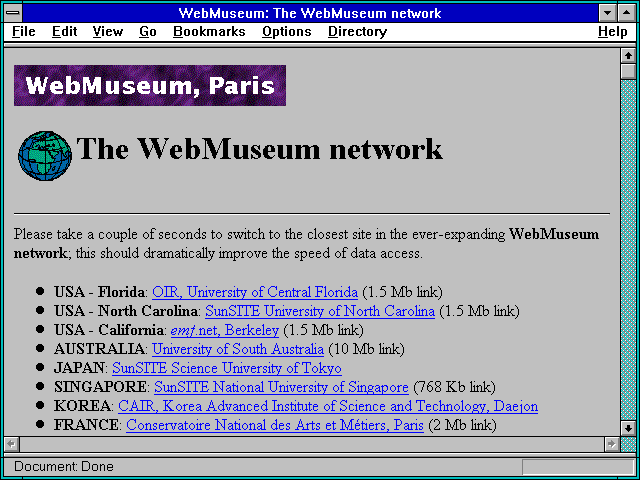Click the vertical scrollbar up arrow
The width and height of the screenshot is (640, 480).
click(x=628, y=56)
